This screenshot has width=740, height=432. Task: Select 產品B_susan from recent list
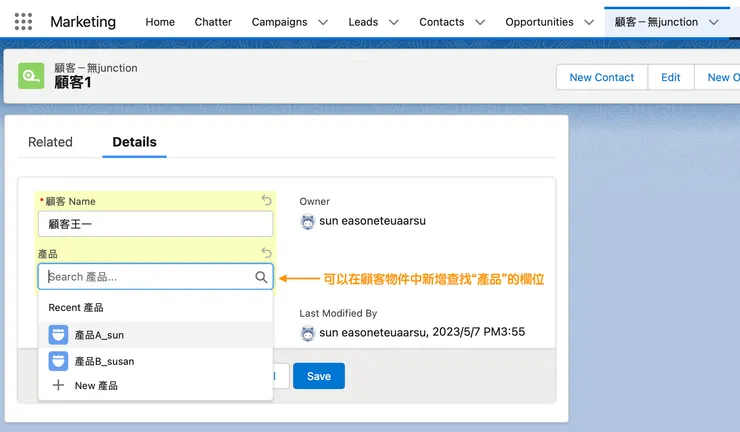tap(156, 361)
